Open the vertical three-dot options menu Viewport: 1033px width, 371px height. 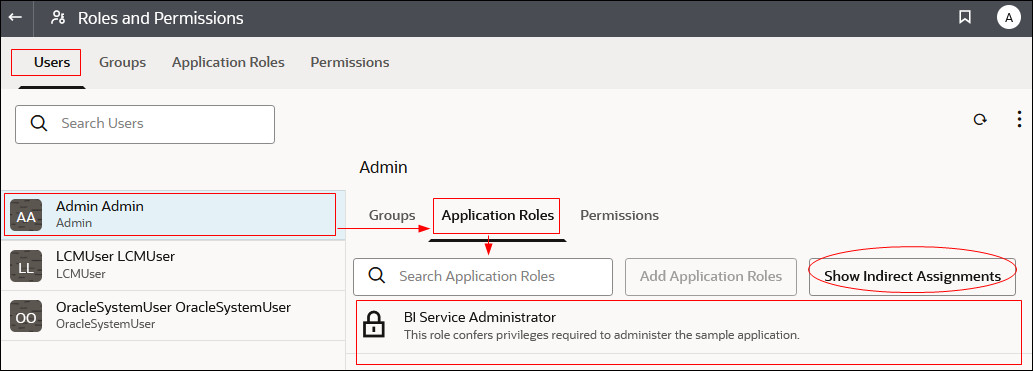pos(1019,119)
